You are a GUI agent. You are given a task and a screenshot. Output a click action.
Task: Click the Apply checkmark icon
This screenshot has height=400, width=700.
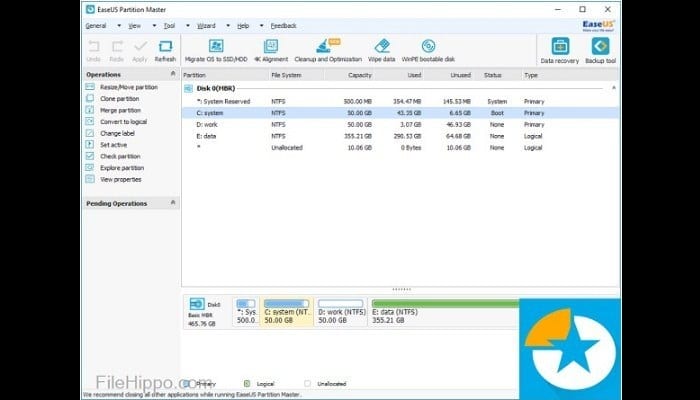140,46
